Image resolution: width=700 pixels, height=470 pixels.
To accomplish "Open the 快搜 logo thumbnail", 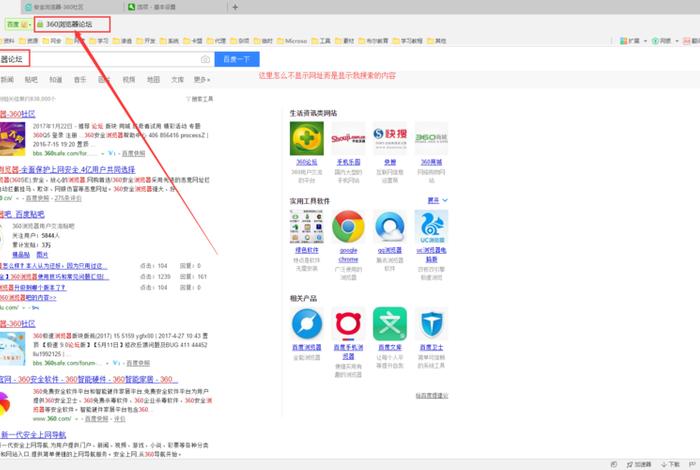I will pos(390,138).
